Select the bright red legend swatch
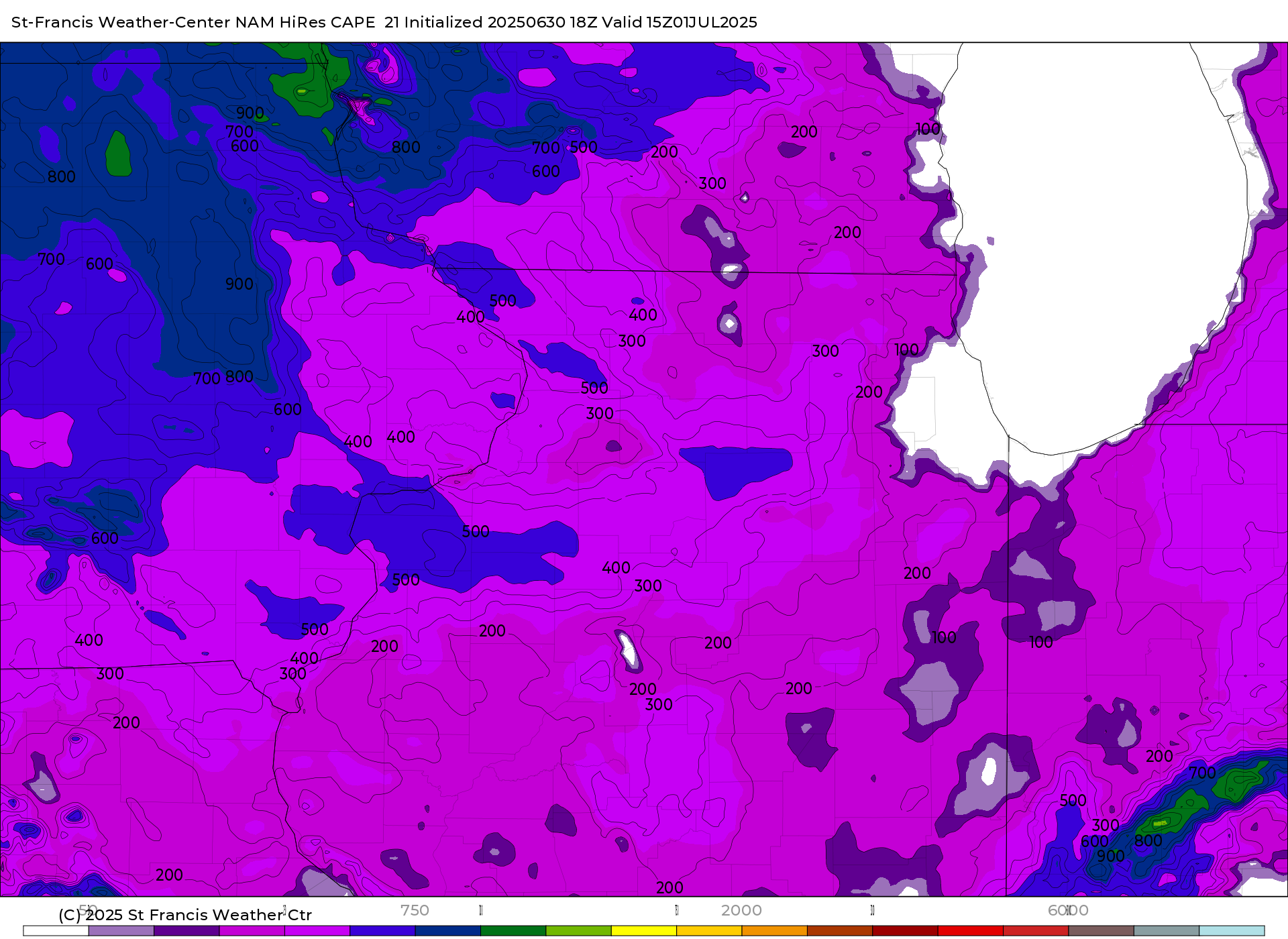The height and width of the screenshot is (939, 1288). pos(971,930)
